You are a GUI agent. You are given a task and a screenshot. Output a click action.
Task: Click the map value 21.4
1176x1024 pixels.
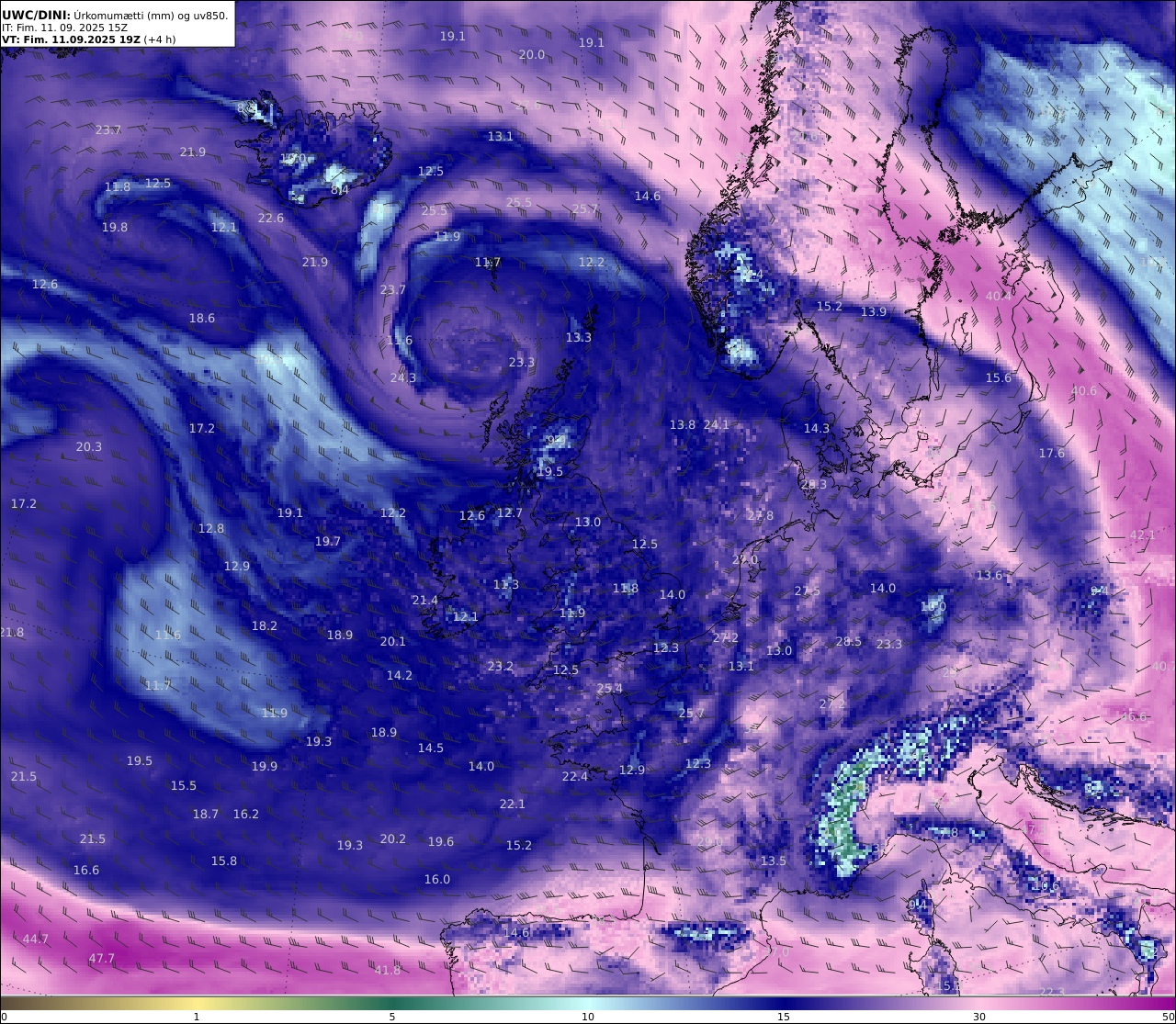(x=425, y=601)
